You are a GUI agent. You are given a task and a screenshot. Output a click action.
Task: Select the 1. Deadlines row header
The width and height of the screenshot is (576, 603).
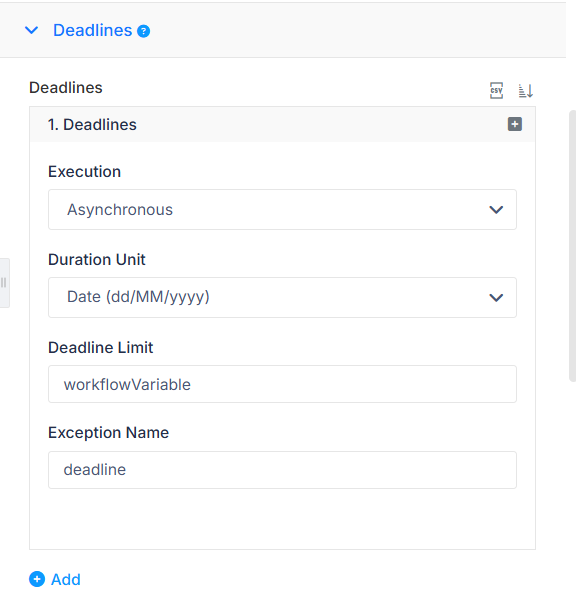[x=282, y=125]
